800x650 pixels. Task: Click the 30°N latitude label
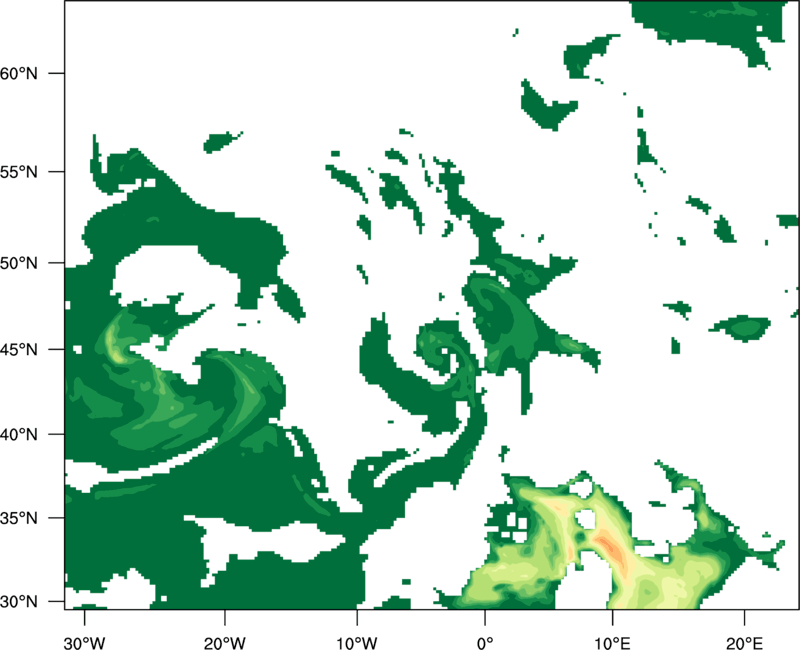(19, 602)
